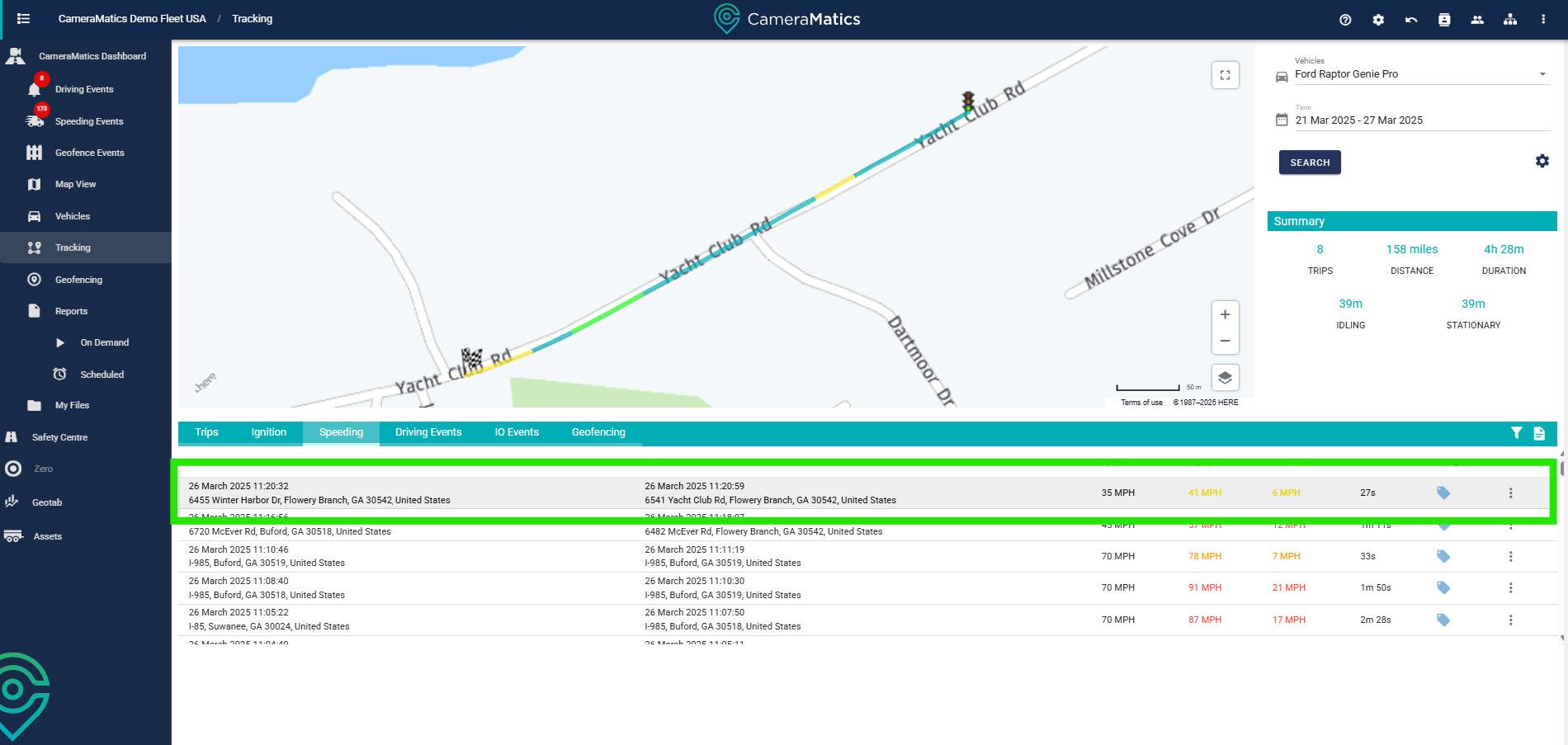Open row menu for 91 MPH event
The width and height of the screenshot is (1568, 745).
pos(1510,588)
